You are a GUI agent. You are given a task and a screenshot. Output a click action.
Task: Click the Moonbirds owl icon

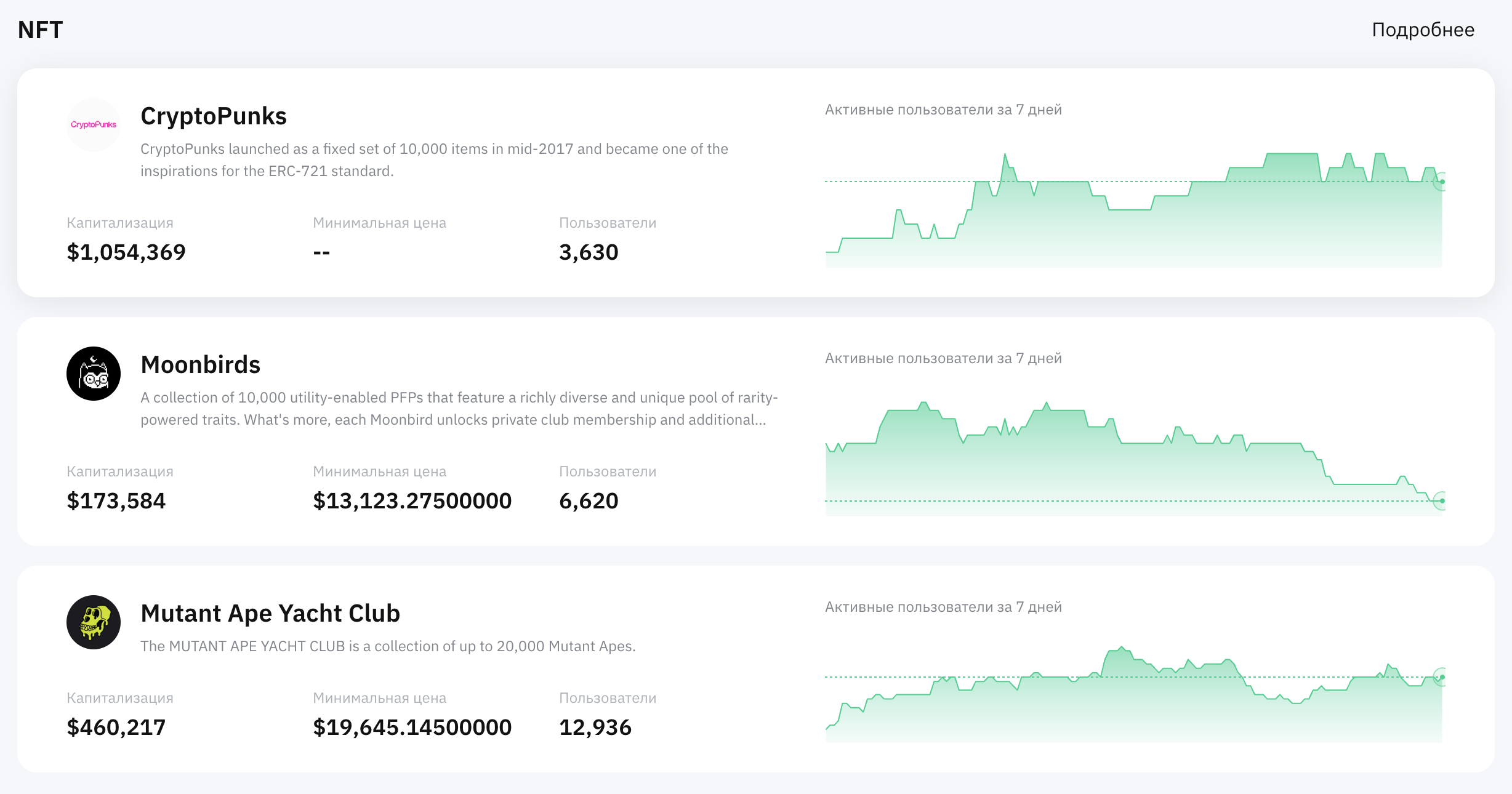click(94, 374)
